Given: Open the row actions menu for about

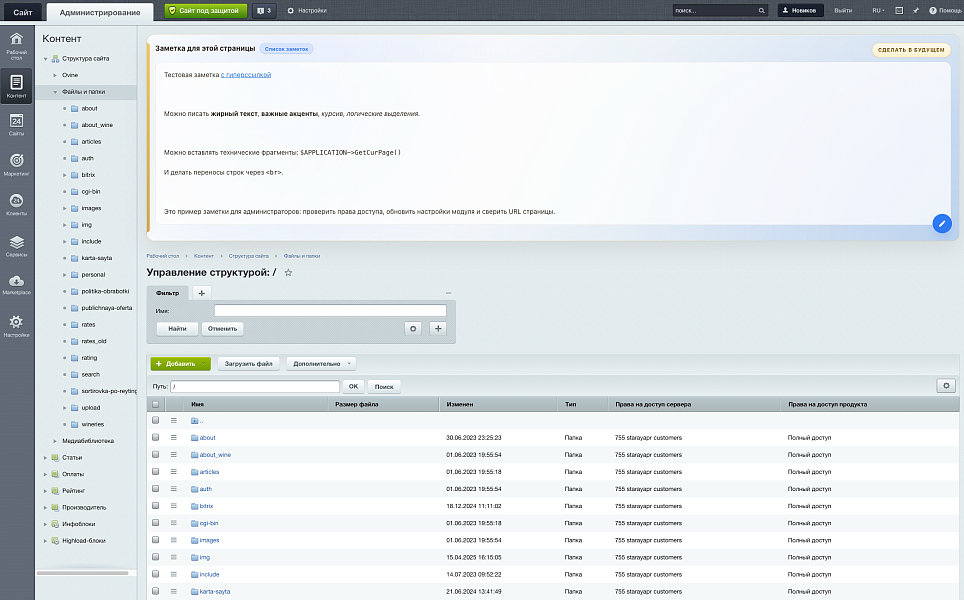Looking at the screenshot, I should point(174,438).
